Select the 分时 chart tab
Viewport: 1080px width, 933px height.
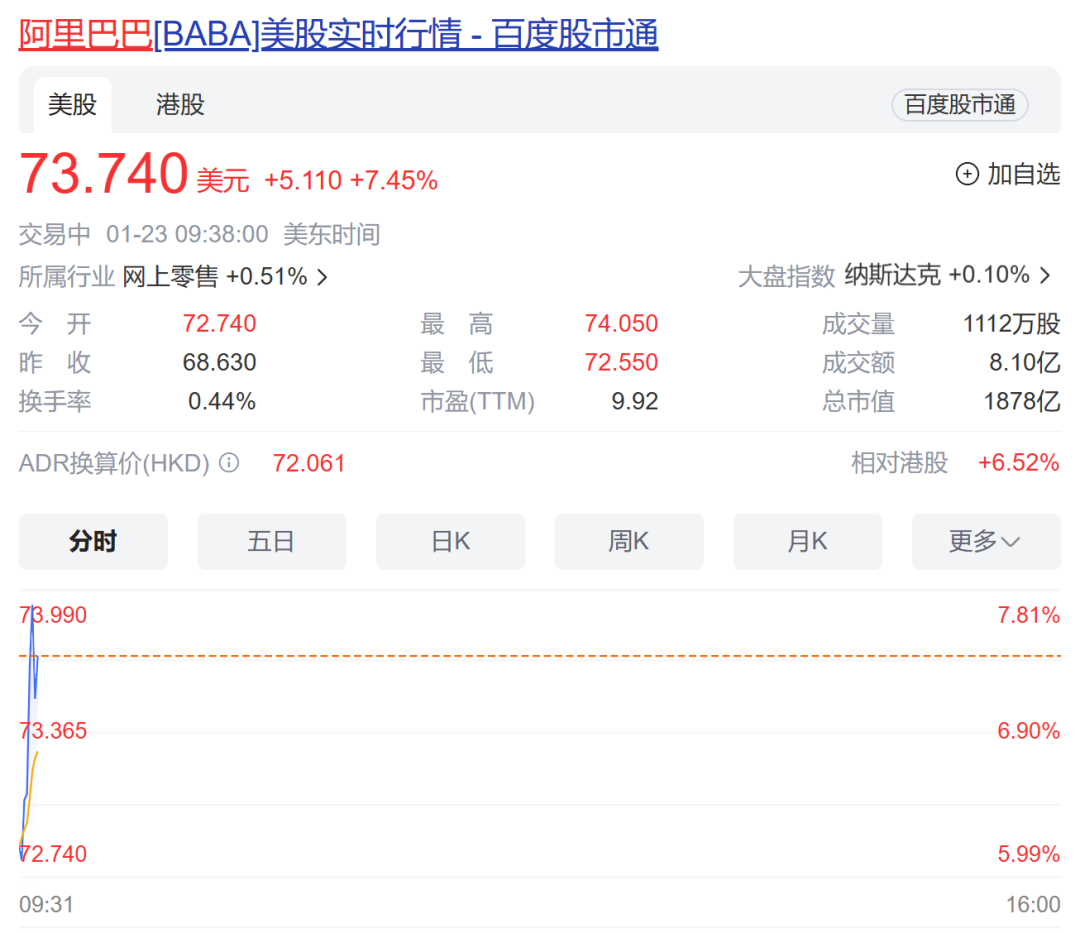point(93,541)
